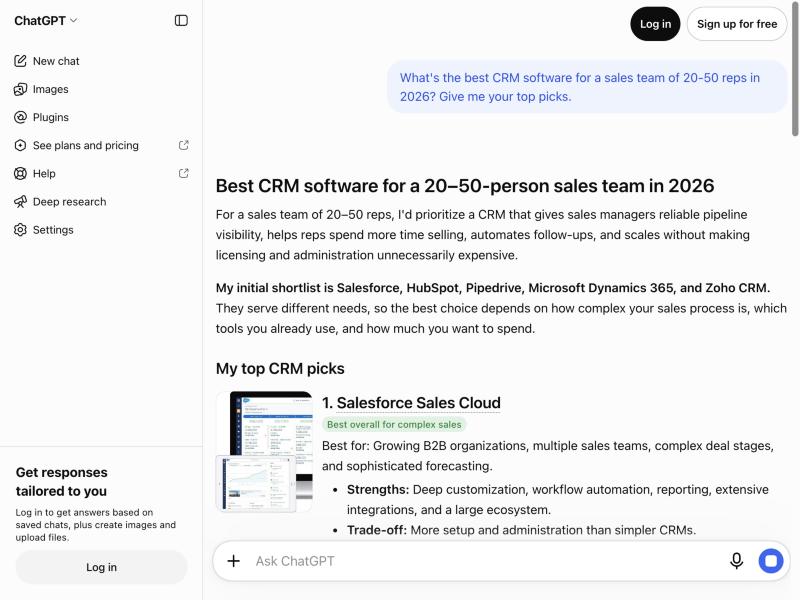Select the Images menu item
The width and height of the screenshot is (800, 600).
click(x=51, y=89)
